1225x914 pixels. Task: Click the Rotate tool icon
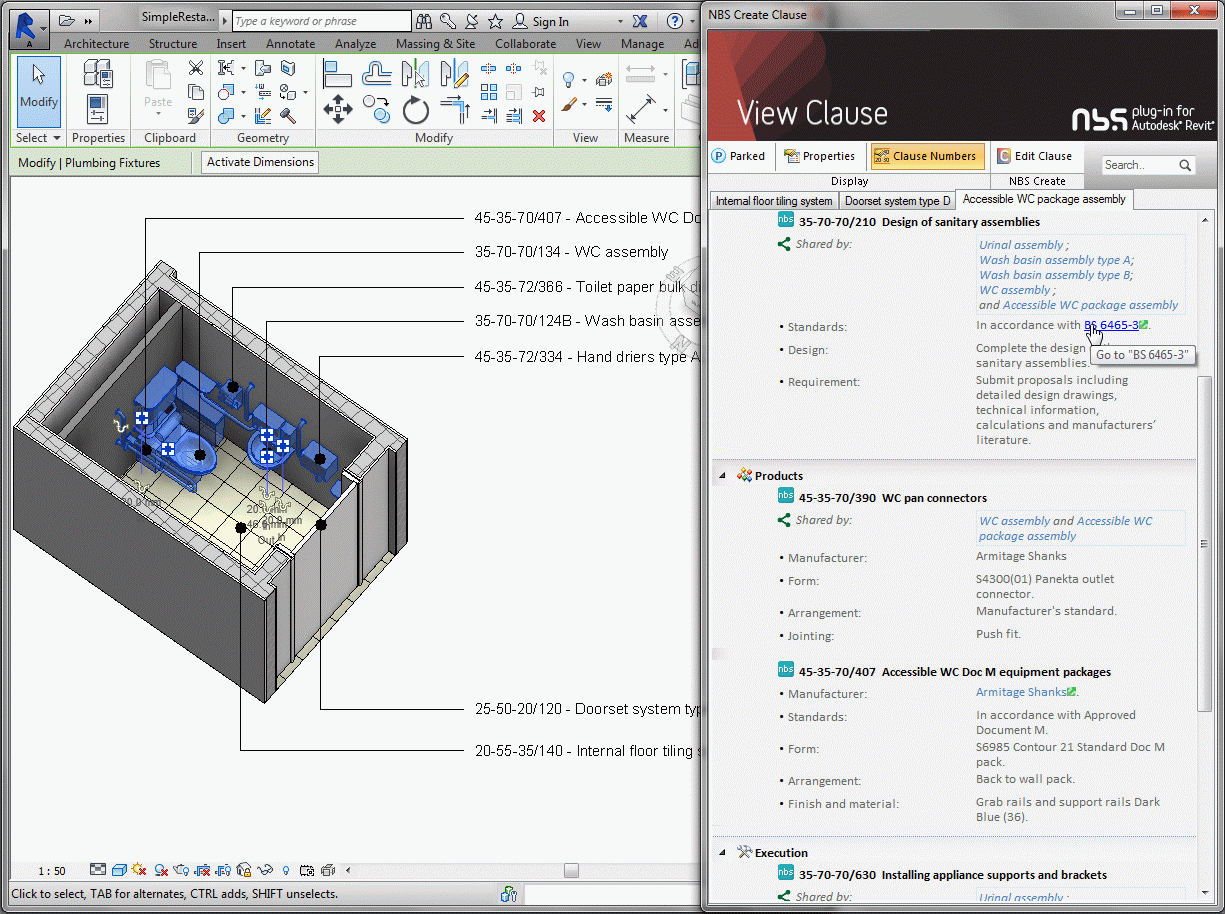tap(416, 109)
